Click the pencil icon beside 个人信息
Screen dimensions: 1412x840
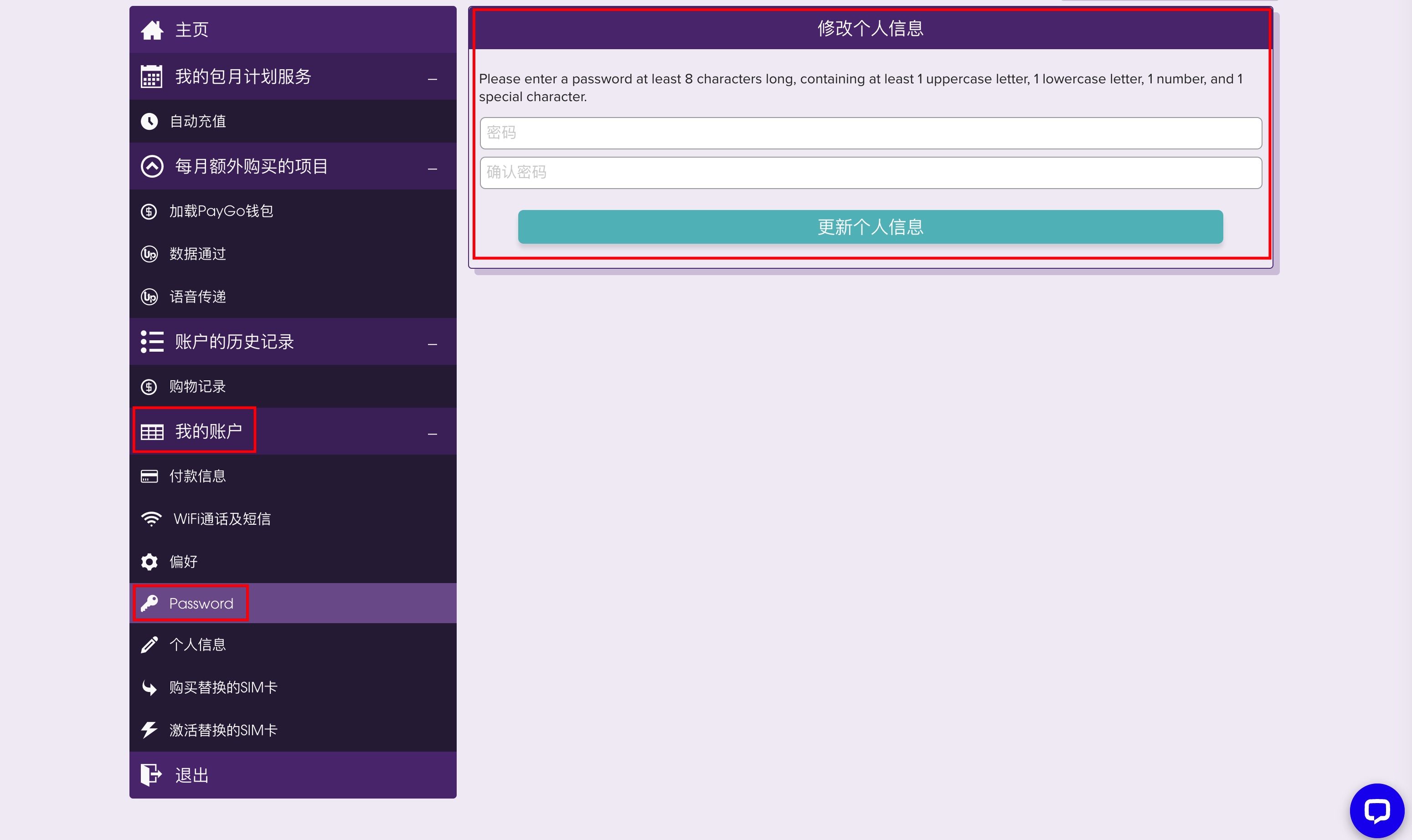tap(149, 645)
